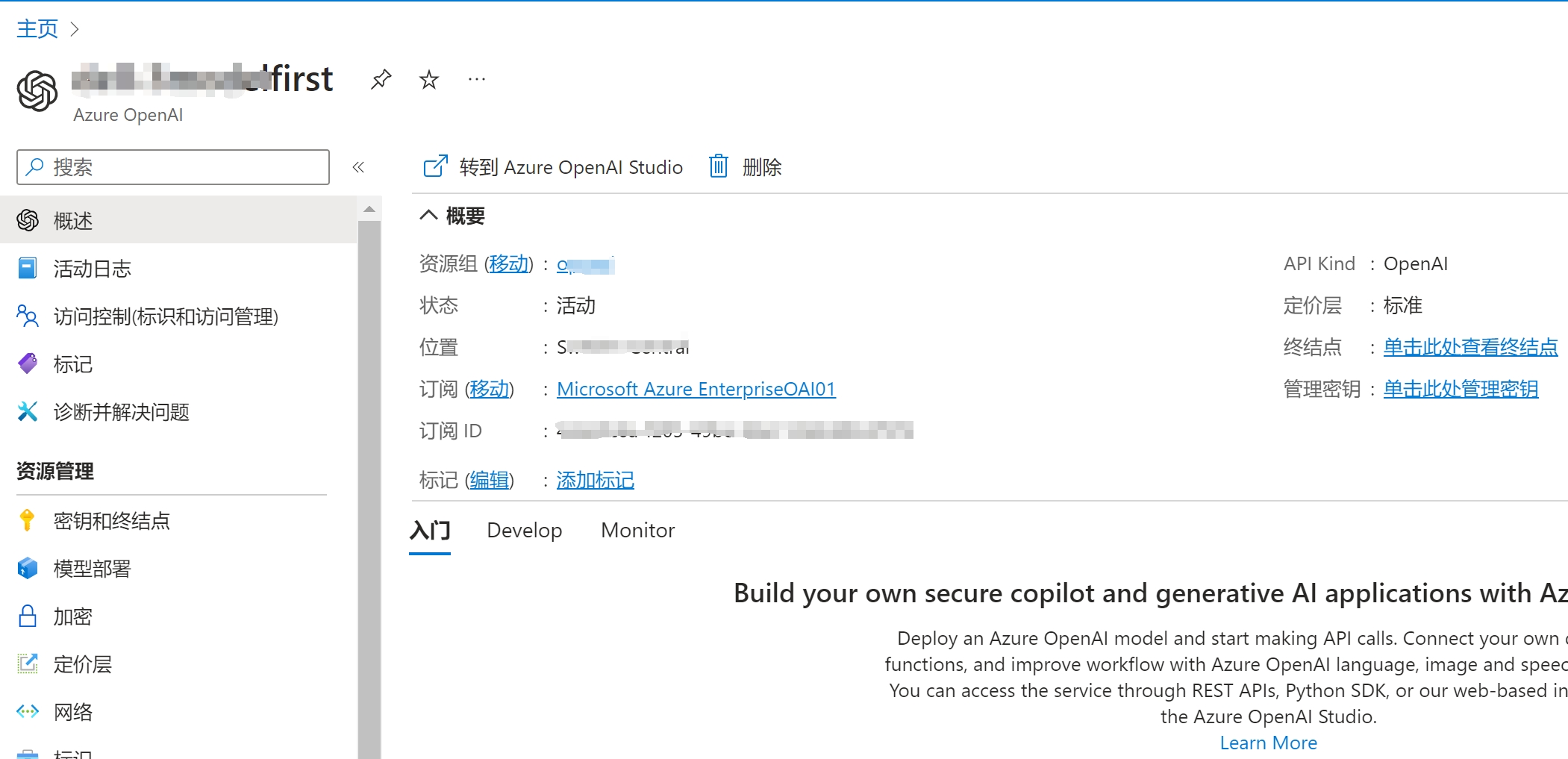Viewport: 1568px width, 759px height.
Task: Collapse the sidebar with double-chevron icon
Action: point(358,167)
